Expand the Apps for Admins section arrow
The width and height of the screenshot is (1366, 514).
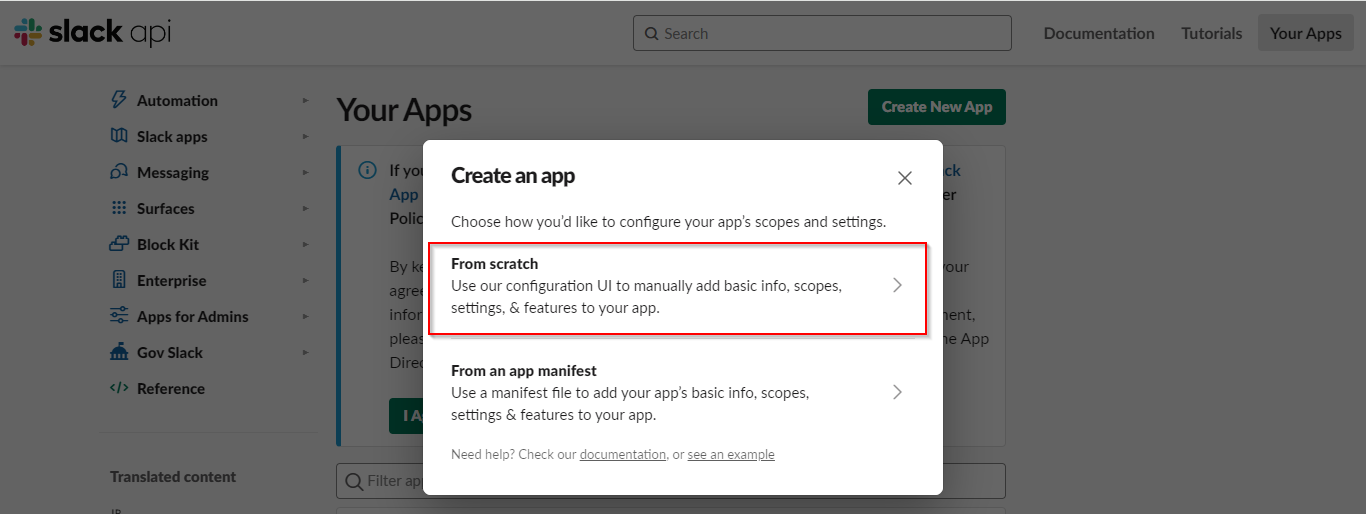306,316
